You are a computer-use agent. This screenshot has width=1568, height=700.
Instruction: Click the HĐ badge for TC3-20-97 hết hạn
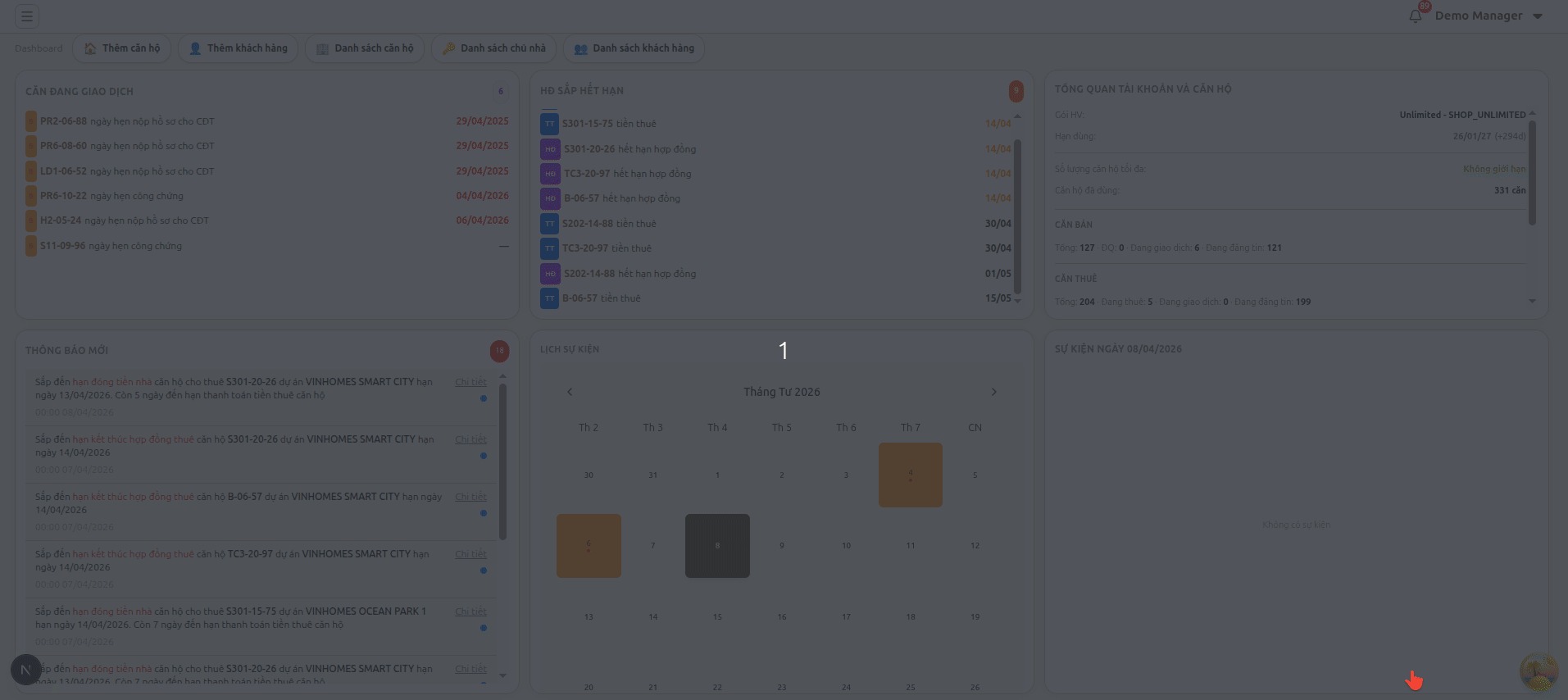pos(550,174)
